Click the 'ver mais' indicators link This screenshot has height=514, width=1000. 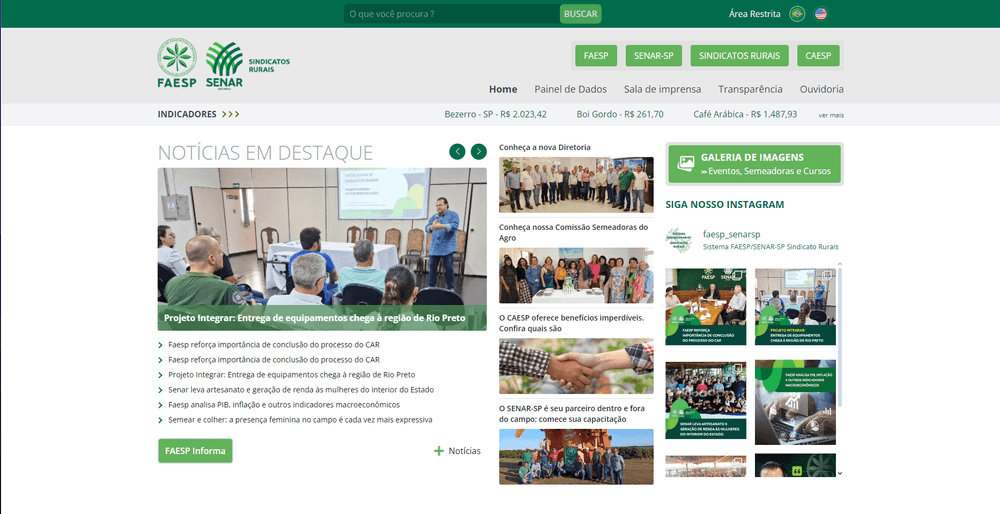tap(831, 115)
